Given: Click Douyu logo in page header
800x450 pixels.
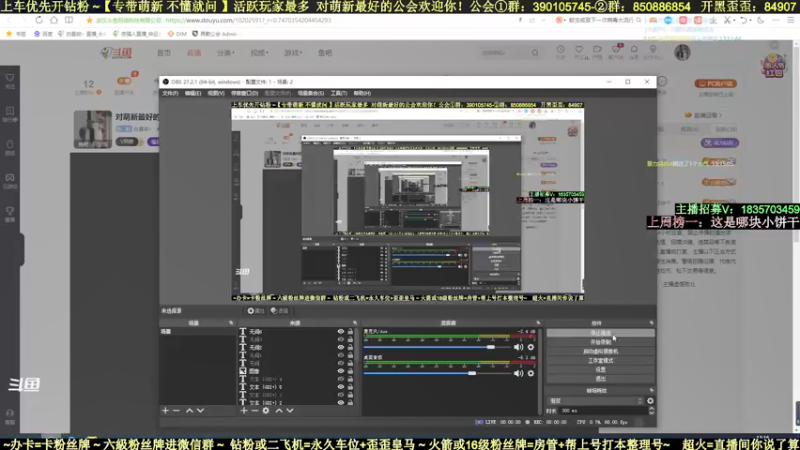Looking at the screenshot, I should coord(116,53).
